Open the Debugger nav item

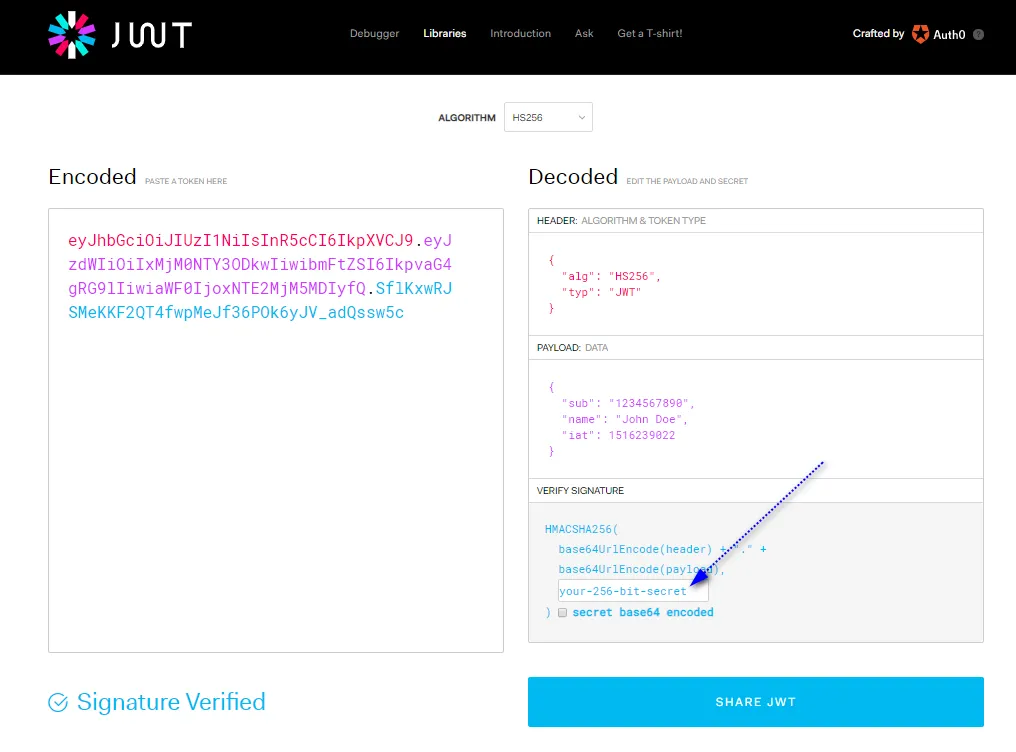pyautogui.click(x=375, y=34)
